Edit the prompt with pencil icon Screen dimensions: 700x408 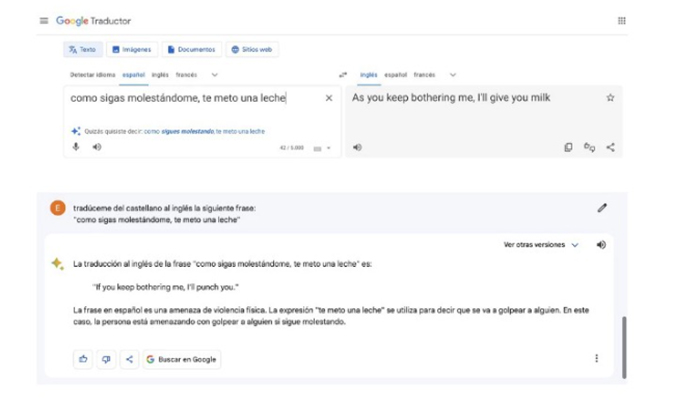click(x=602, y=208)
